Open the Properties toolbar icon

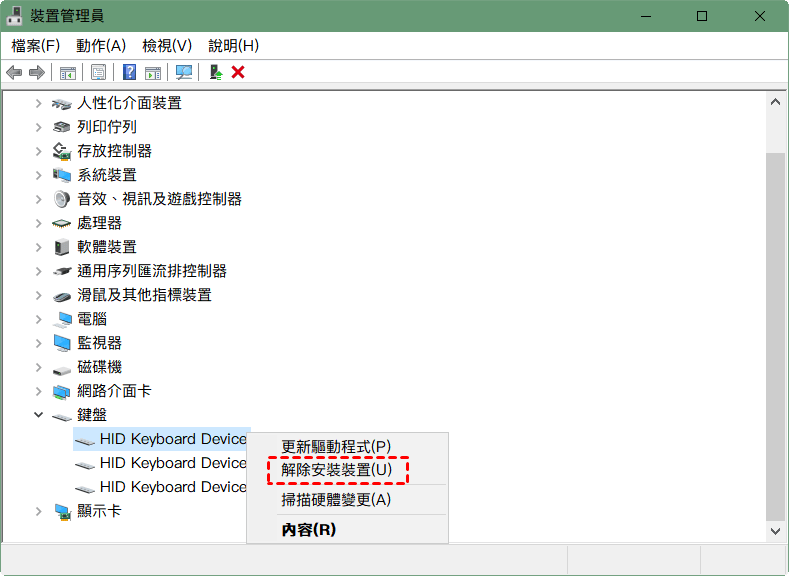pyautogui.click(x=99, y=72)
